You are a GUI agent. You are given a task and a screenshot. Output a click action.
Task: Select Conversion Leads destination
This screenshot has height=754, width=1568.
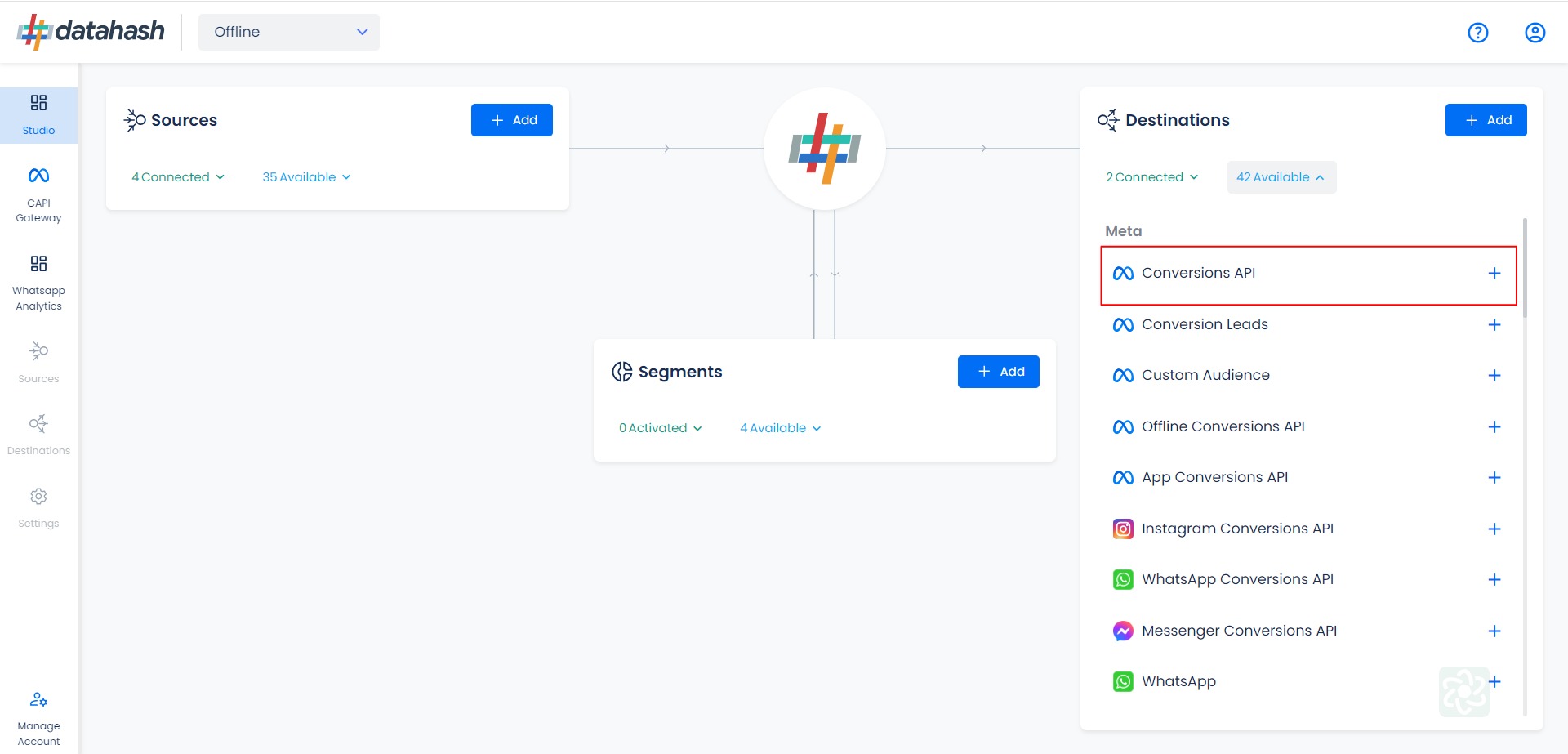1308,325
